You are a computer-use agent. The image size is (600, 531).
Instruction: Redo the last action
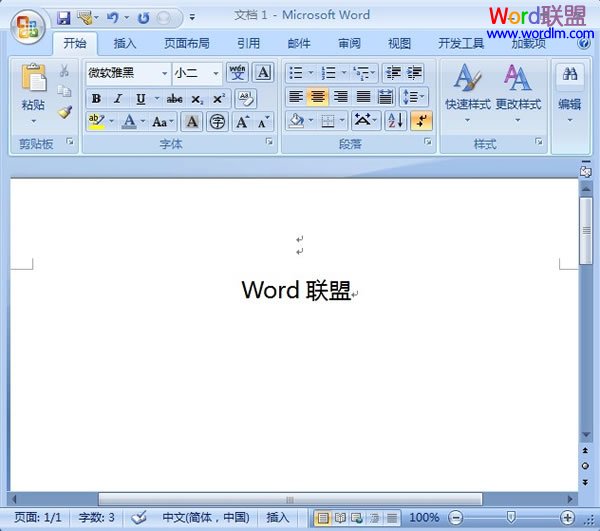tap(143, 18)
